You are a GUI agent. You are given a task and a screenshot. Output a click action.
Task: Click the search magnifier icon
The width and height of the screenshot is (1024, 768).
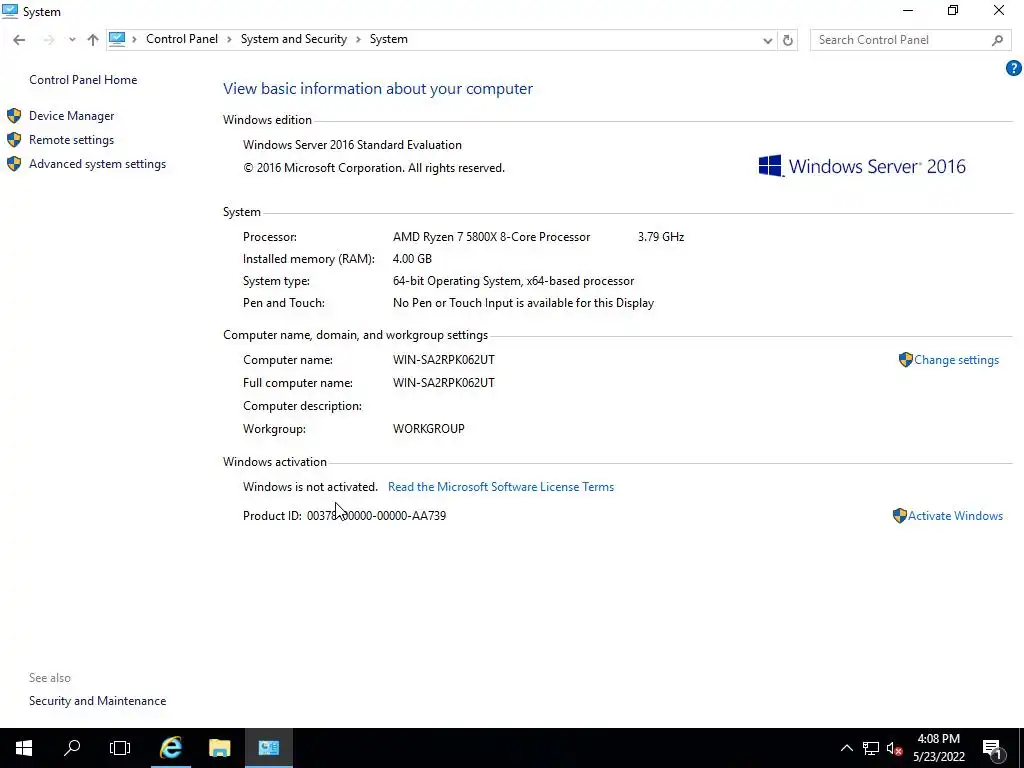pos(997,40)
